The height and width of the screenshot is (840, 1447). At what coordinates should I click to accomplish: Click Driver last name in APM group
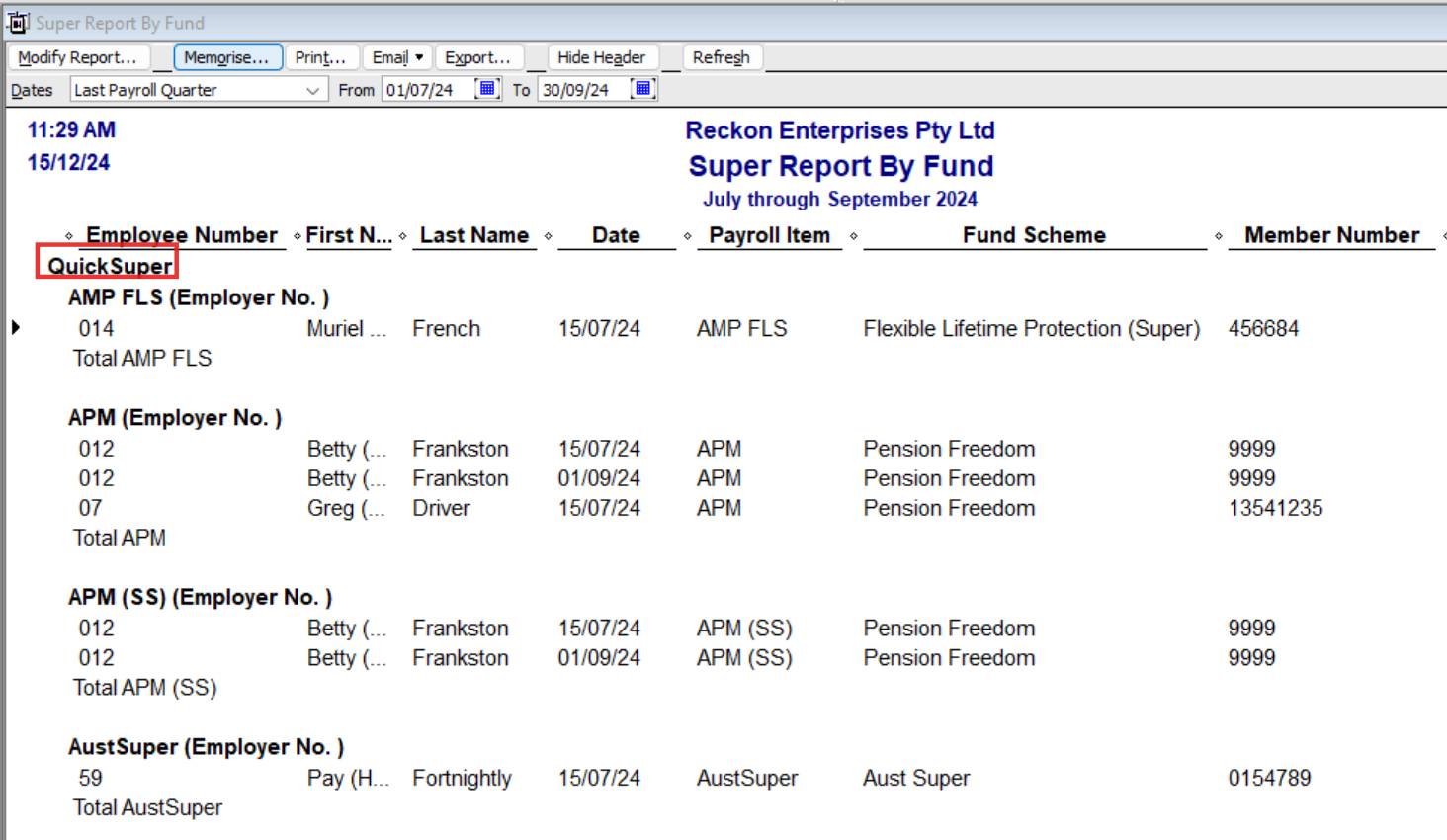pos(442,508)
